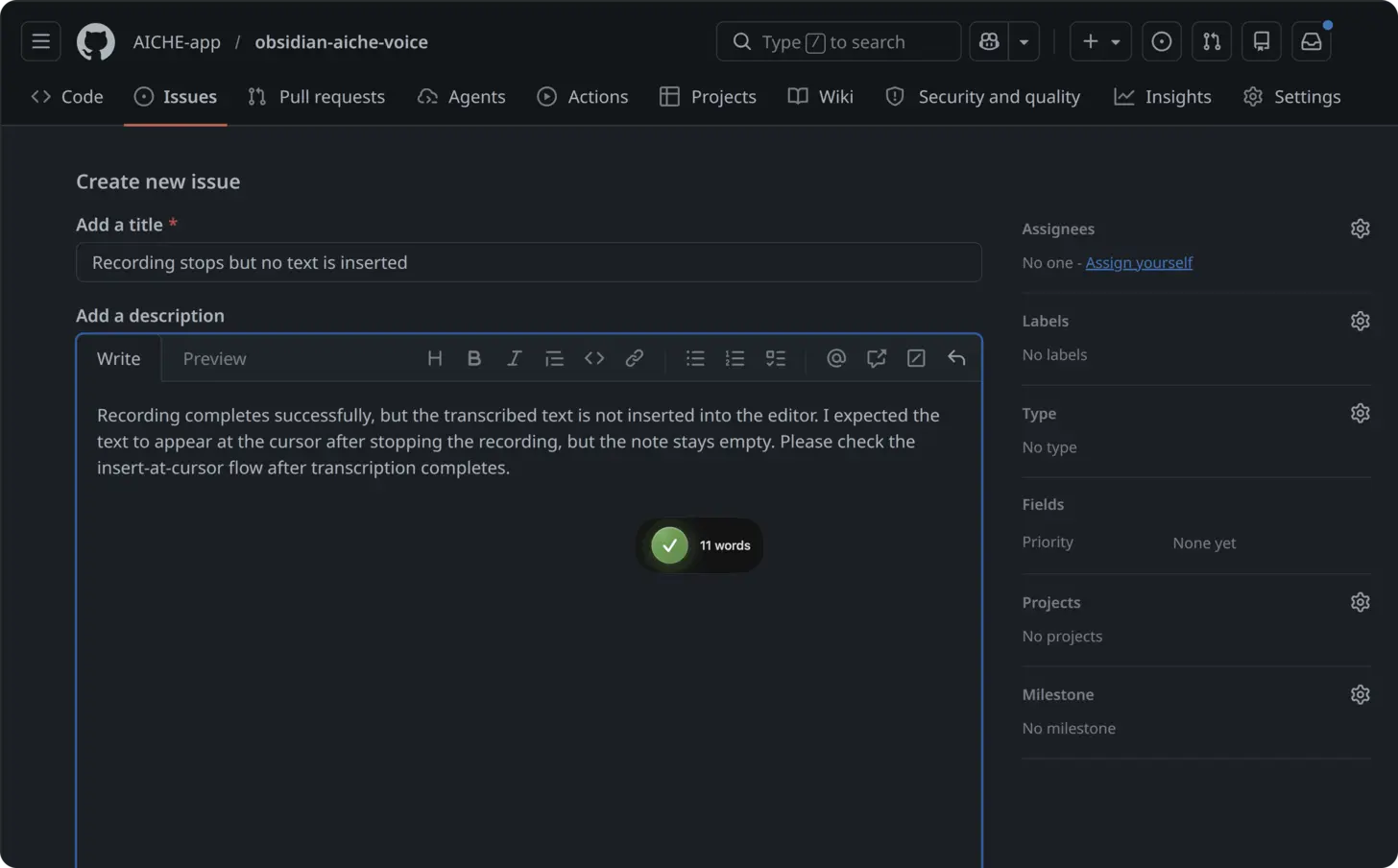The image size is (1398, 868).
Task: Click the AICHE-app owner link
Action: 177,42
